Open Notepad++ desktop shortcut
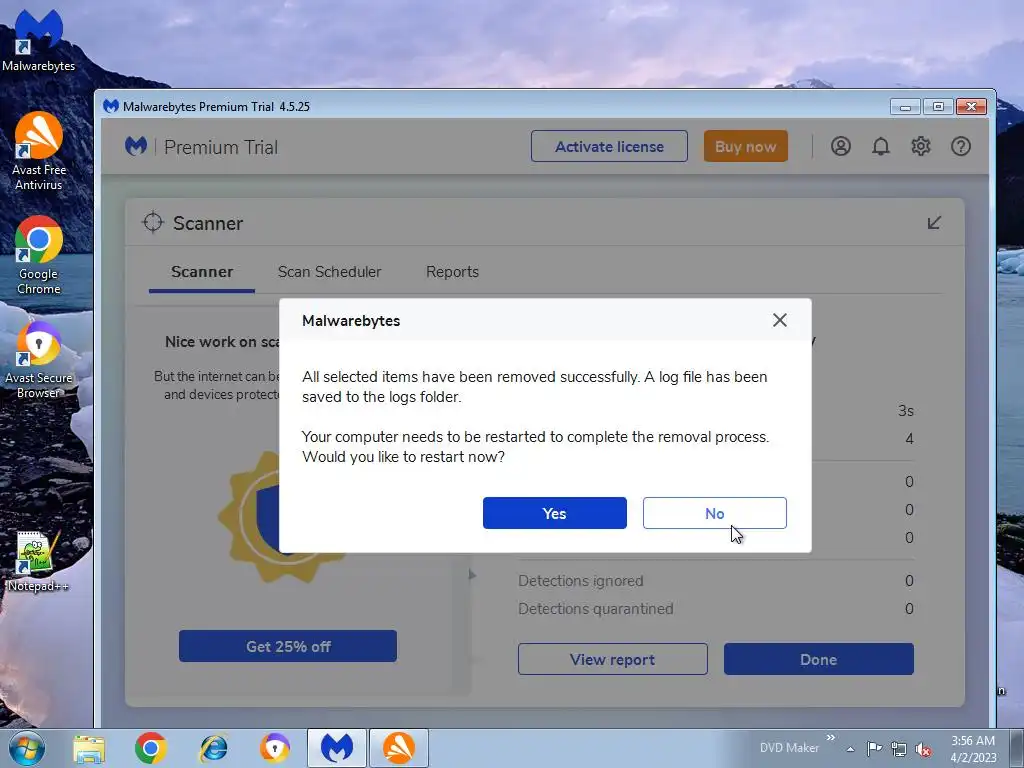The width and height of the screenshot is (1024, 768). coord(37,562)
